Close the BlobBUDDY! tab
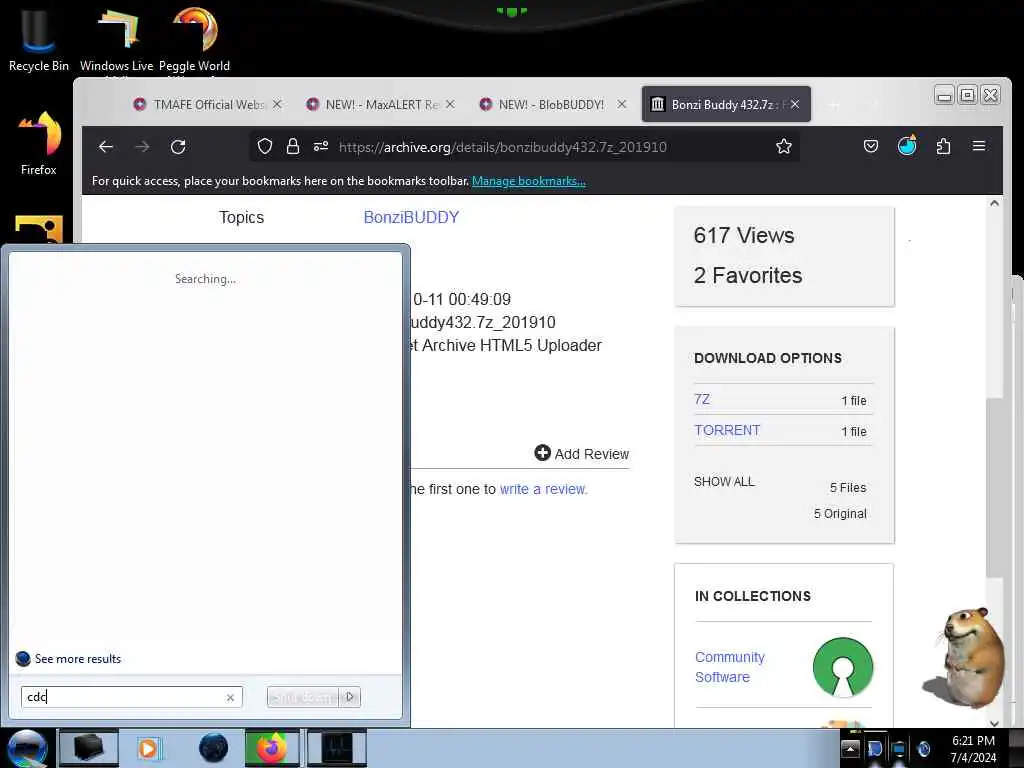 coord(622,104)
